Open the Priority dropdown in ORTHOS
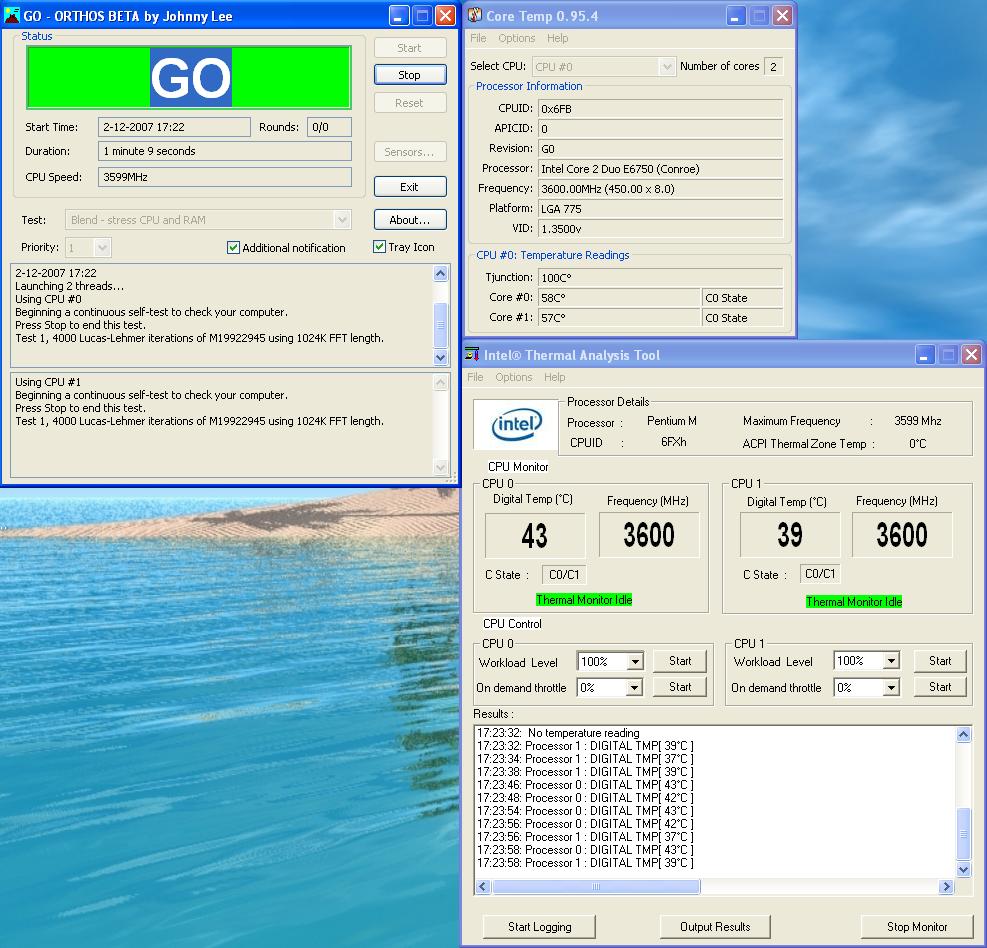This screenshot has height=948, width=987. tap(103, 247)
